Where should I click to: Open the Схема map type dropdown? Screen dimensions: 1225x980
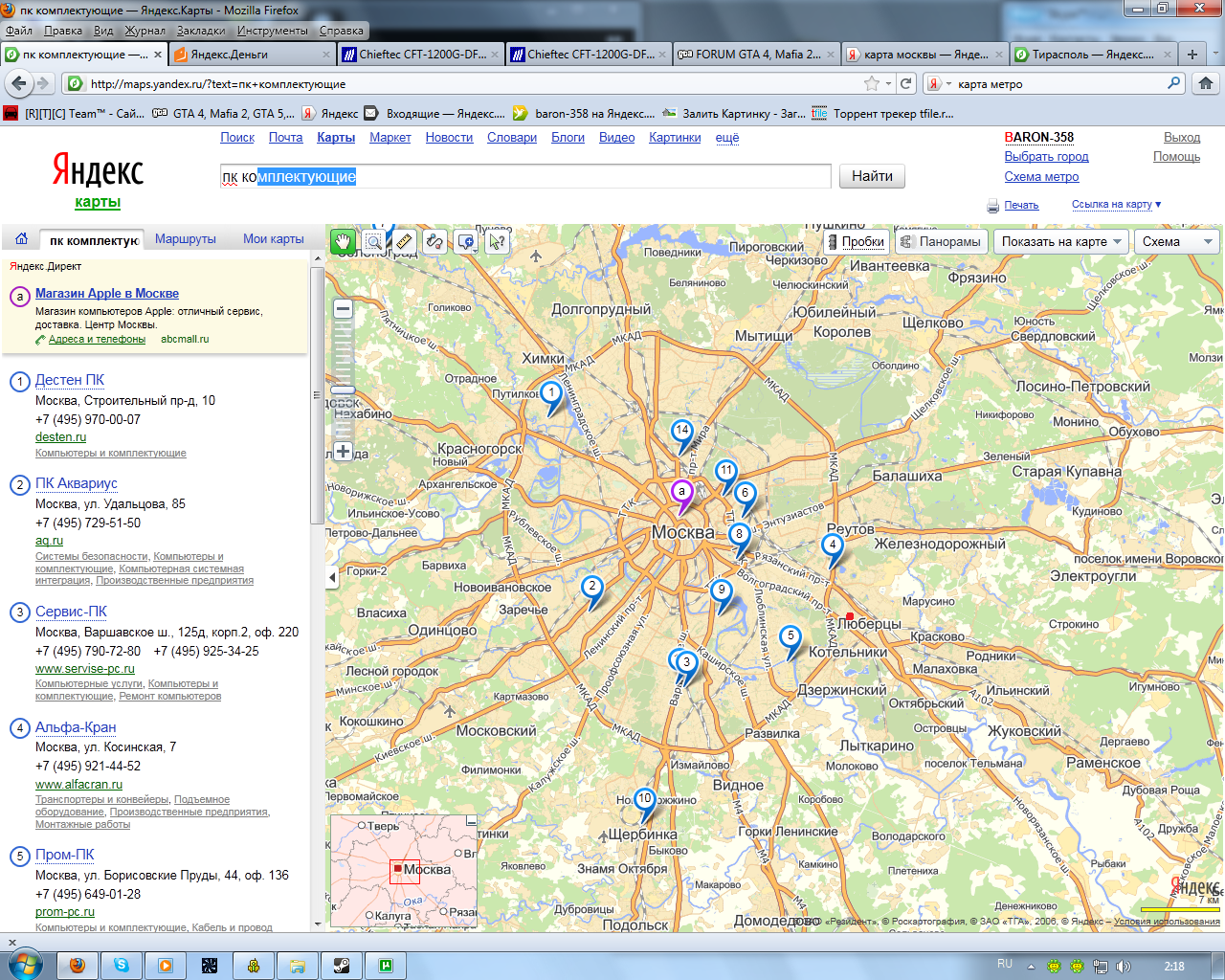coord(1176,241)
